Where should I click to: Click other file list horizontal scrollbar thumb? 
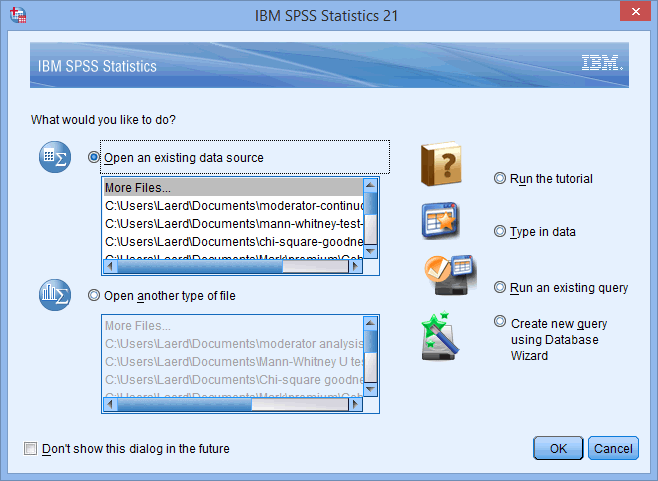point(185,404)
